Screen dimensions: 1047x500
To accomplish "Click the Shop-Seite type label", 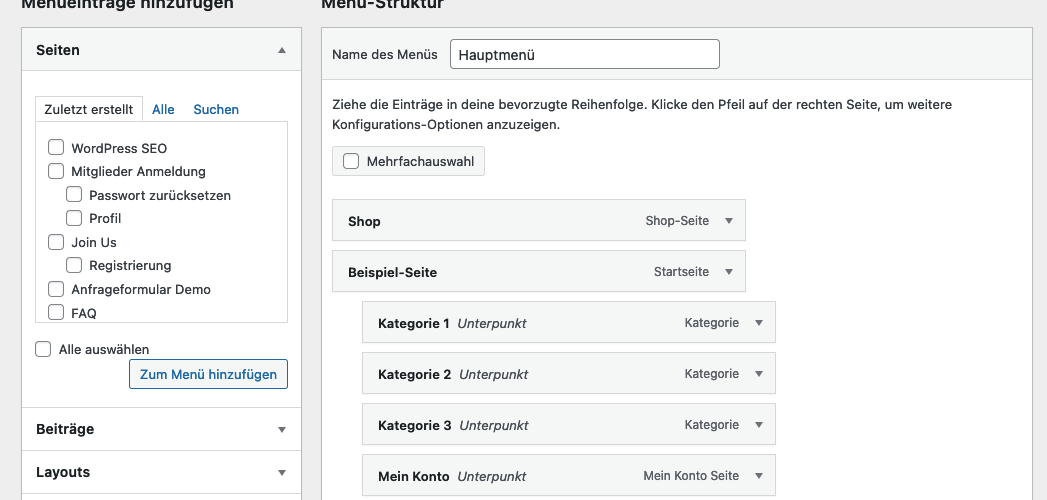I will [677, 221].
